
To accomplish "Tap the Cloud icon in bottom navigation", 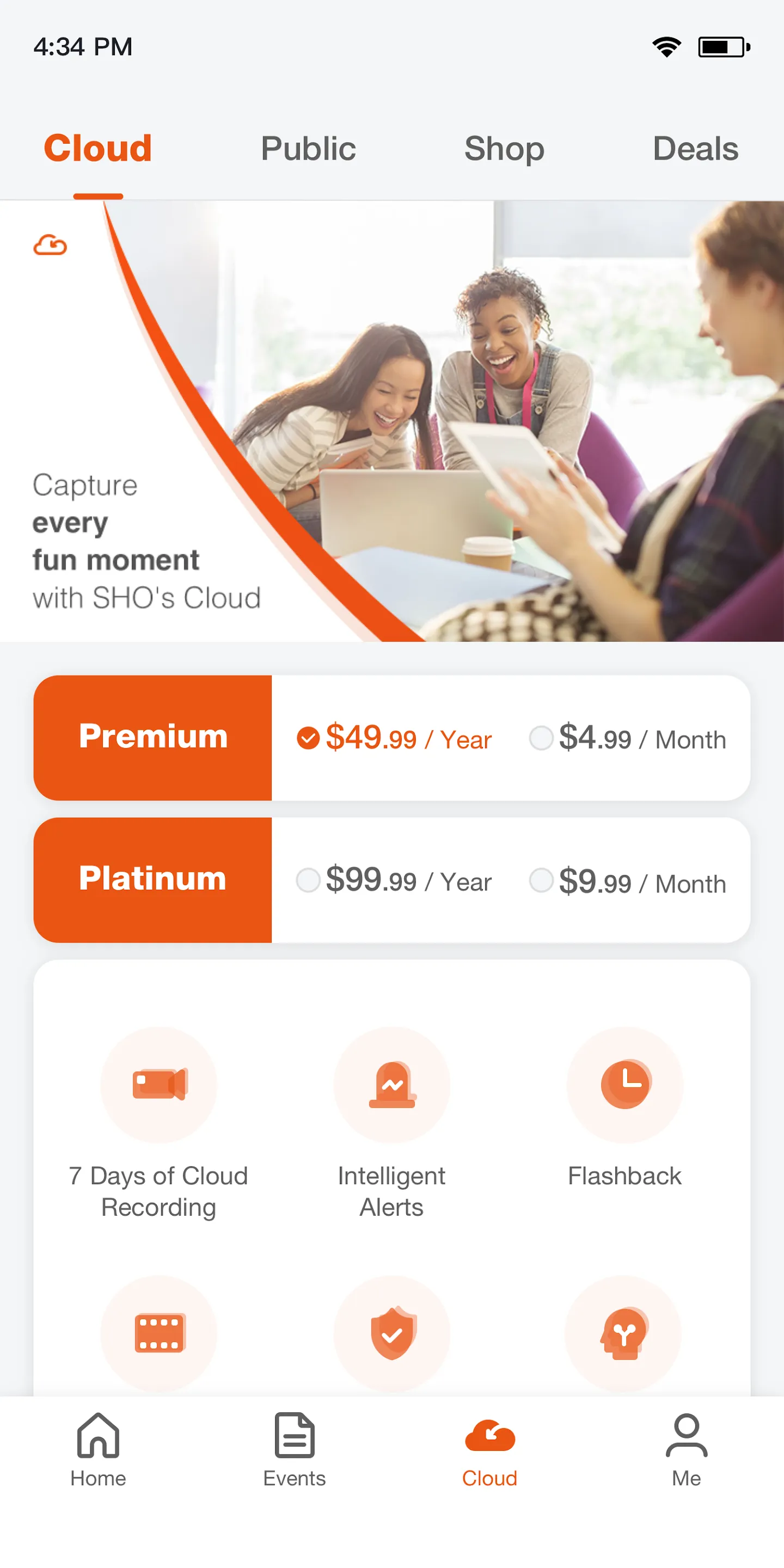I will (490, 1435).
